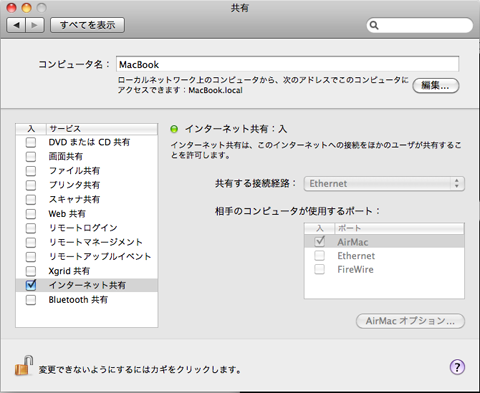Enable 画面共有 checkbox

coord(31,157)
